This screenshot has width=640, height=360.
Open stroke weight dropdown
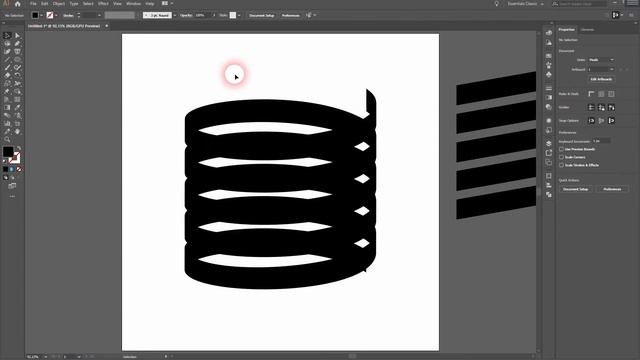coord(100,16)
